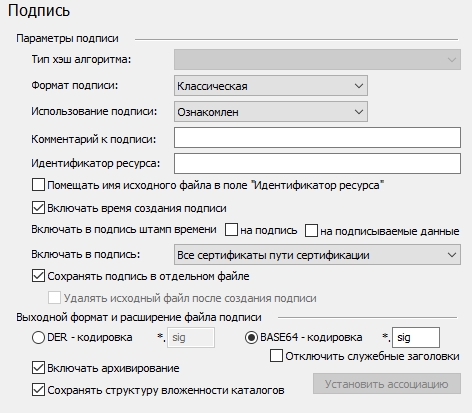The width and height of the screenshot is (472, 413).
Task: Click the BASE64 file extension sig field
Action: (x=416, y=337)
